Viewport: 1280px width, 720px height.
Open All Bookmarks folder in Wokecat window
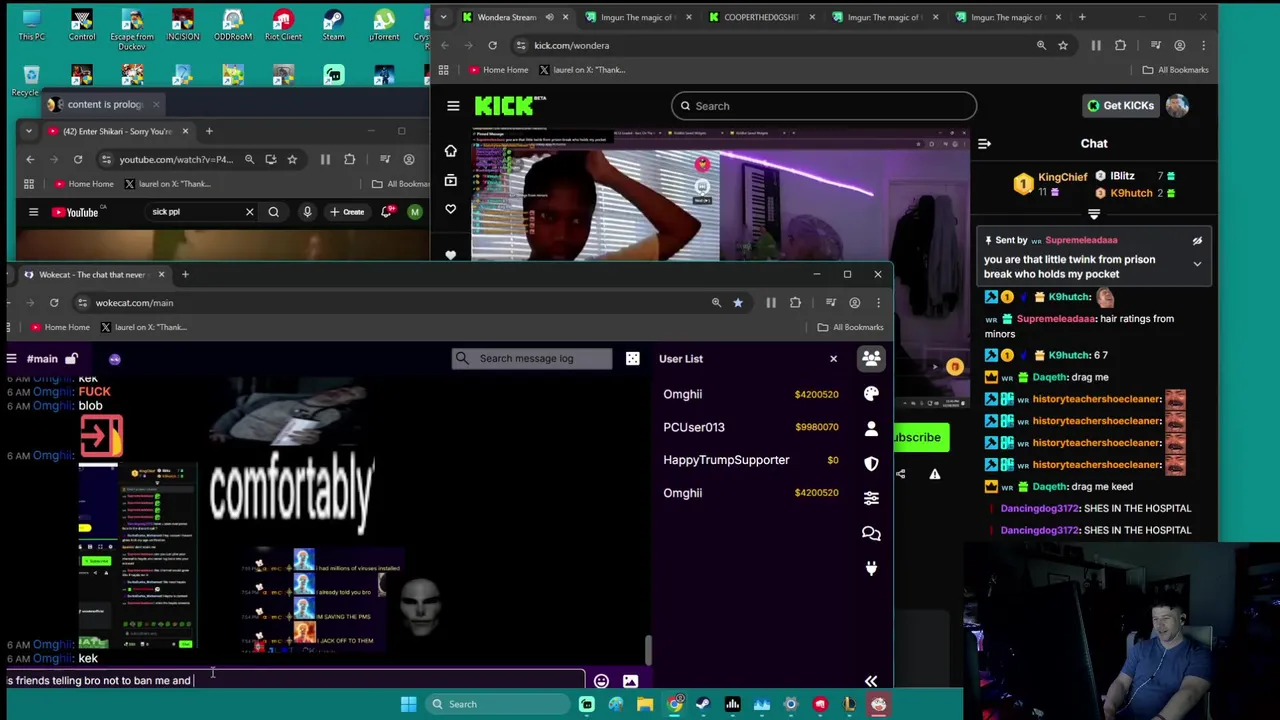click(850, 327)
